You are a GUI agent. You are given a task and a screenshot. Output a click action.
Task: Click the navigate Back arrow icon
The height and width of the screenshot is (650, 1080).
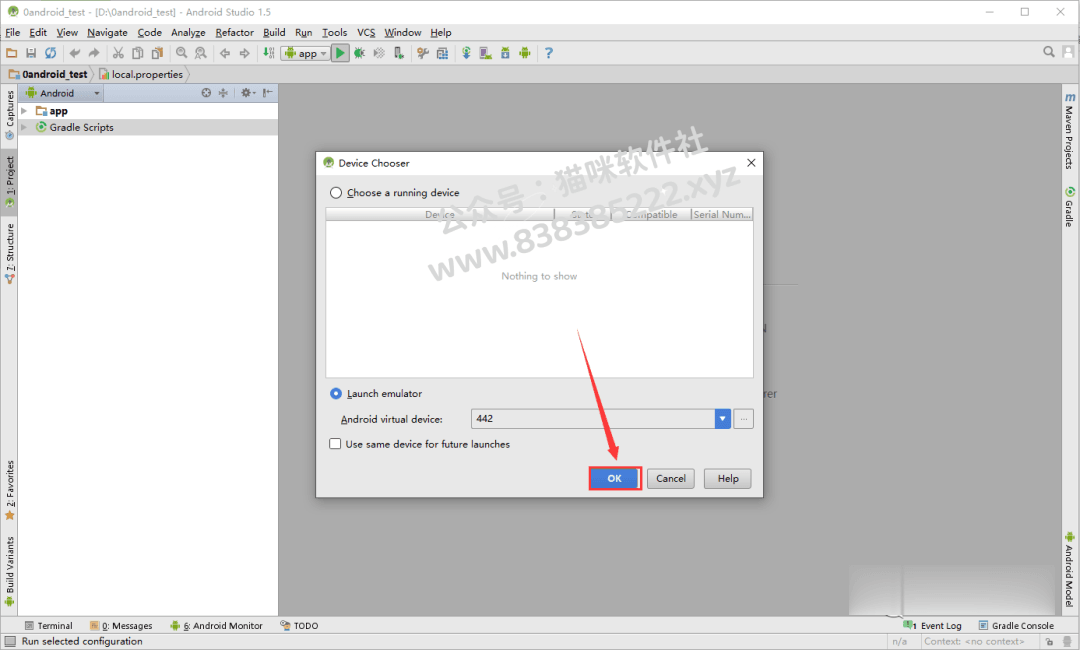click(x=225, y=53)
